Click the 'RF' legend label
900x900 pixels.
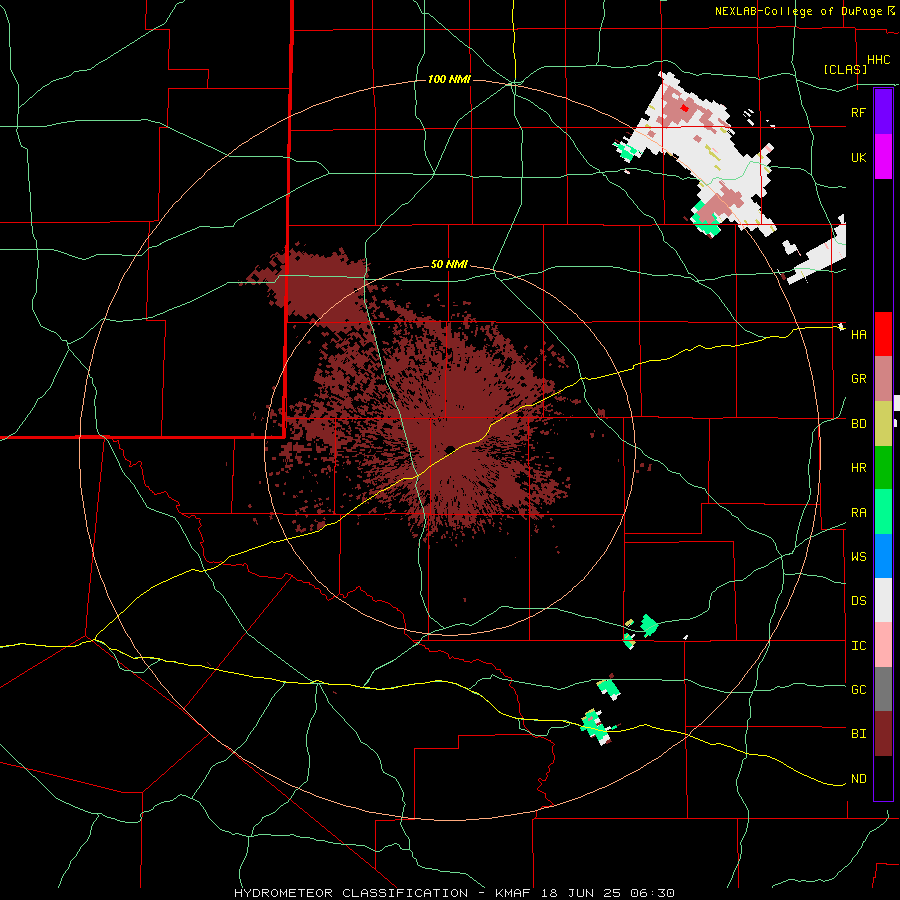858,112
